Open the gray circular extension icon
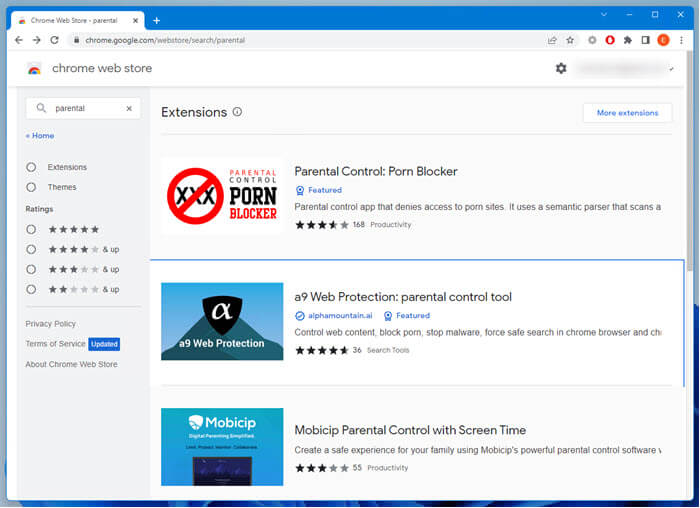Viewport: 700px width, 508px height. coord(592,40)
